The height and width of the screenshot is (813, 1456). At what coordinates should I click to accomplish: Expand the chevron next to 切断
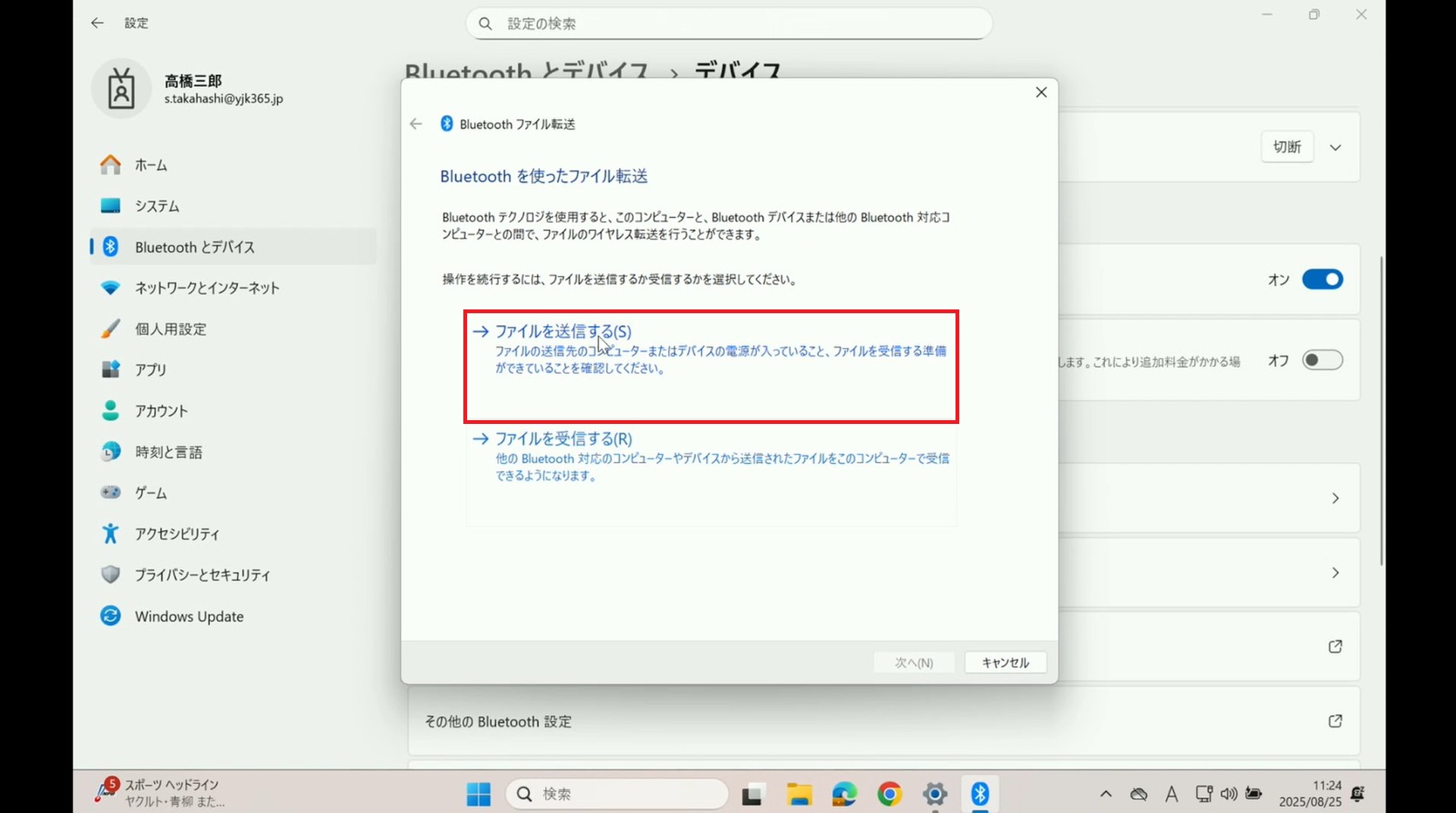(1335, 148)
